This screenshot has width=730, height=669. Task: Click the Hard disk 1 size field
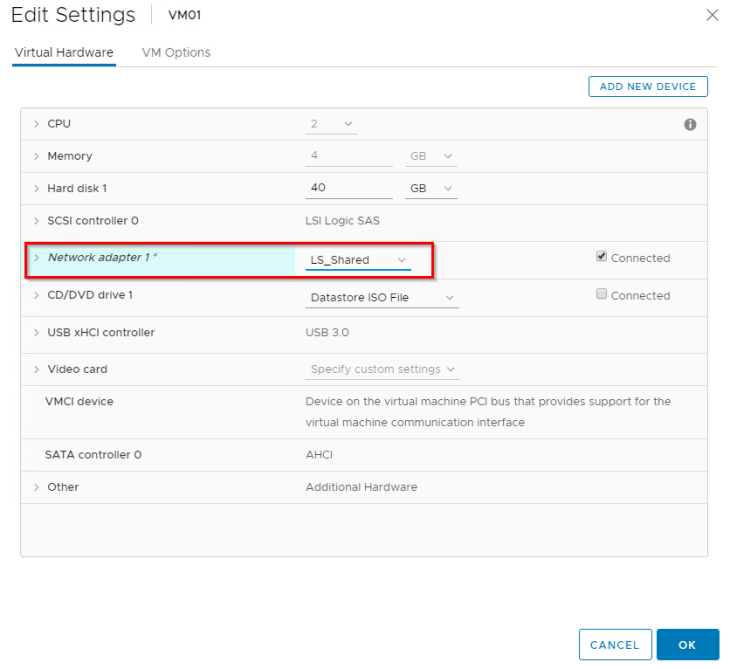point(349,188)
